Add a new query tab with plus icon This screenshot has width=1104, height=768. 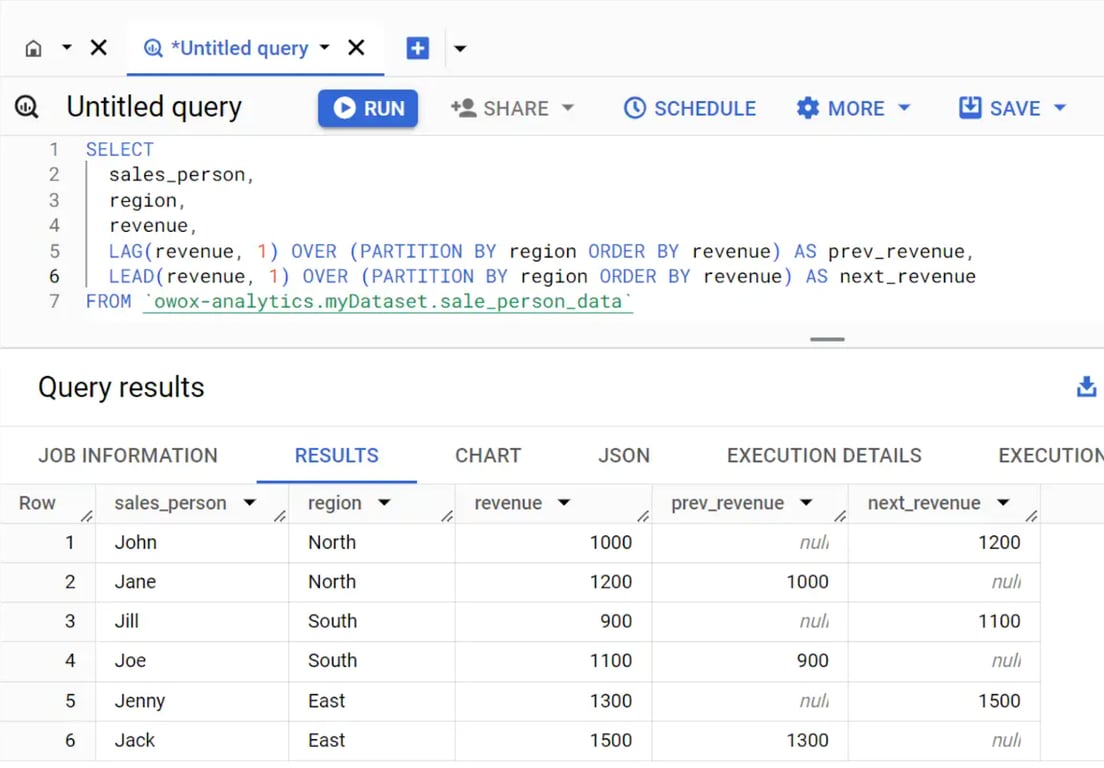[418, 48]
